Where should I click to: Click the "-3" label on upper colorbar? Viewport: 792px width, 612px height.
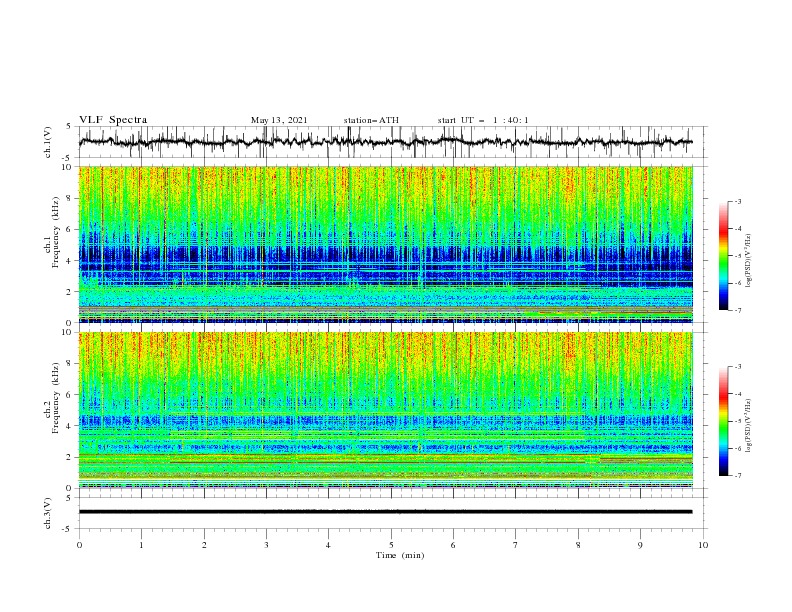(737, 201)
